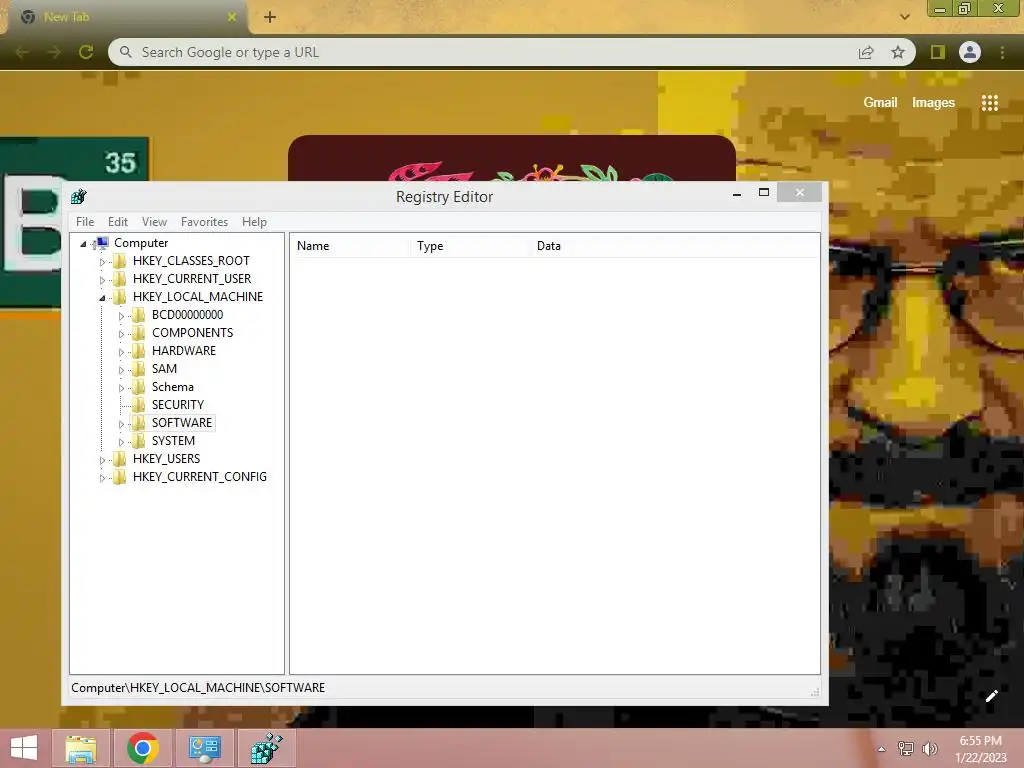Open the Help menu in Registry Editor
The image size is (1024, 768).
(x=254, y=222)
